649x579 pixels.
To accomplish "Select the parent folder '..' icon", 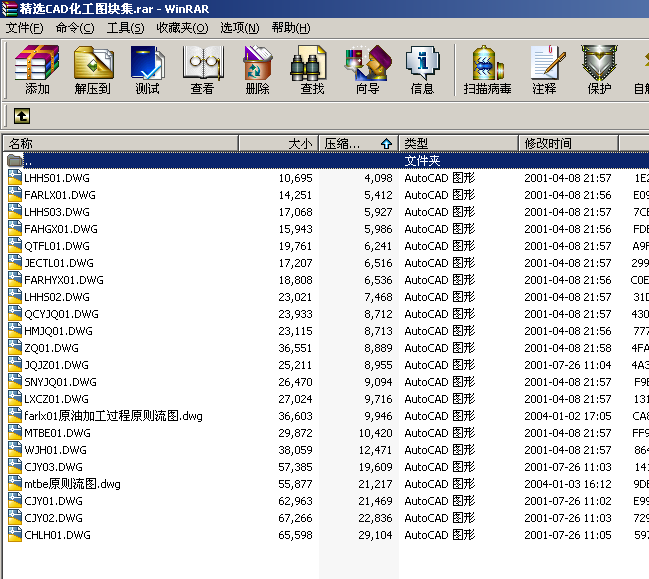I will [x=15, y=160].
